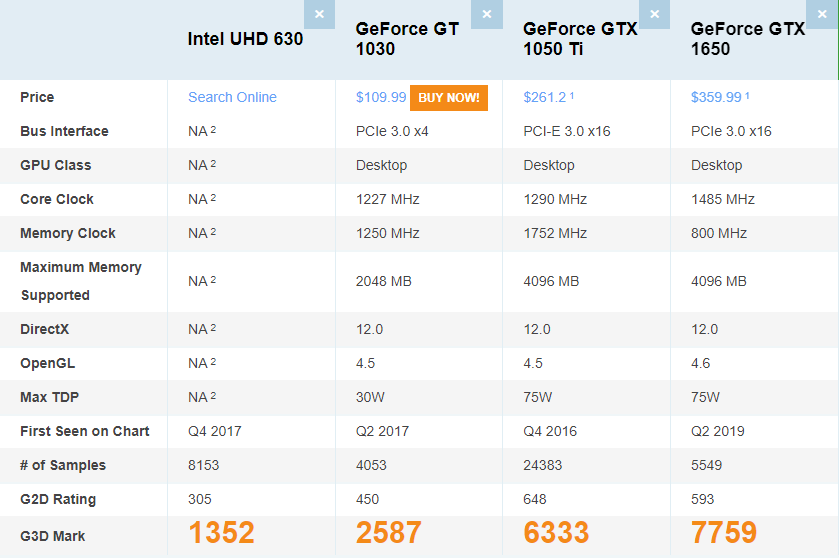Click the Maximum Memory Supported row label
Screen dimensions: 839x558
pyautogui.click(x=81, y=281)
